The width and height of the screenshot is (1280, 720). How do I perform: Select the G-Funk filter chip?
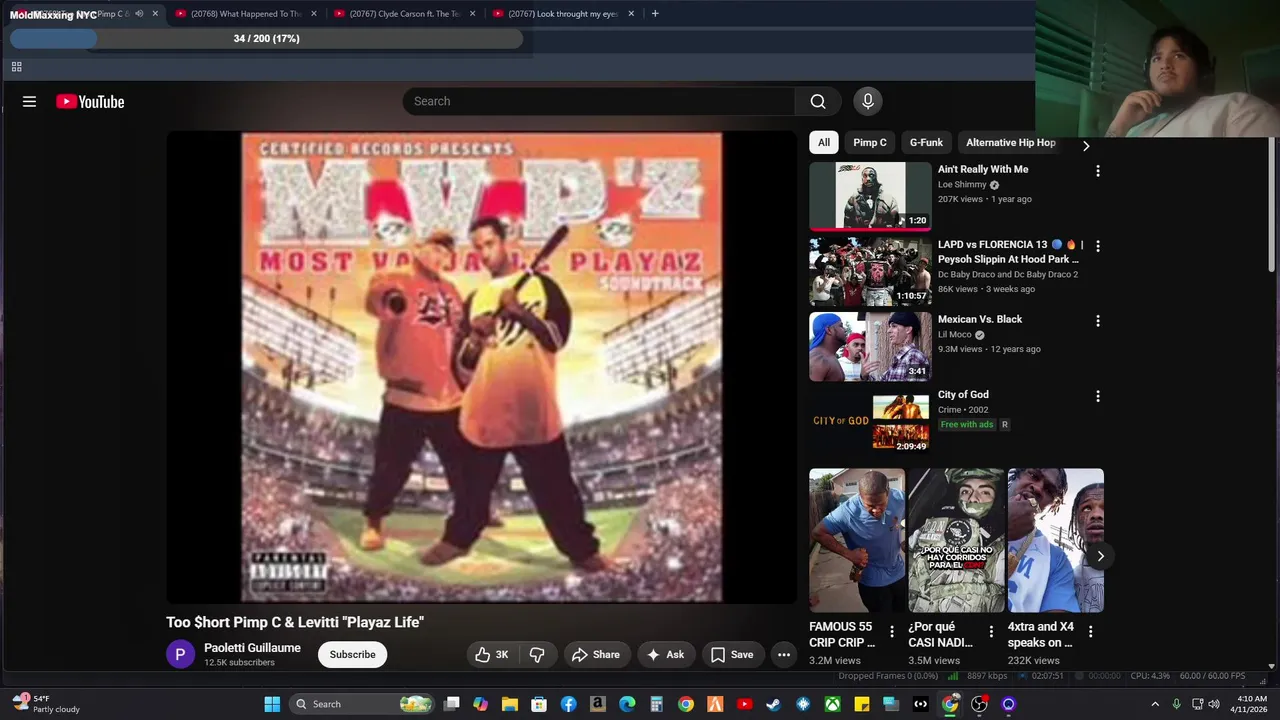[x=926, y=142]
